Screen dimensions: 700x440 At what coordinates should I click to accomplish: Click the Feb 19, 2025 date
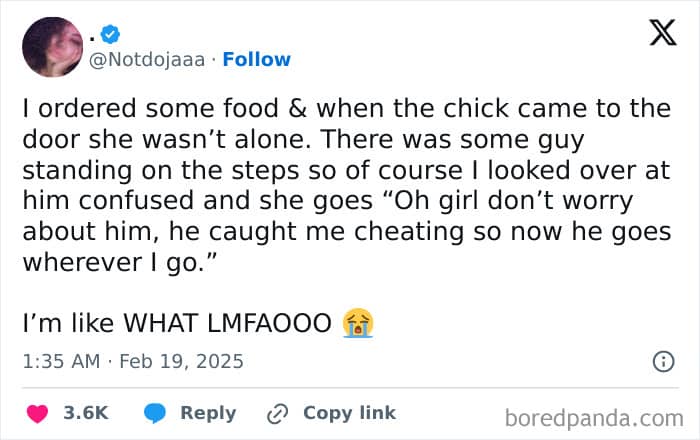181,361
